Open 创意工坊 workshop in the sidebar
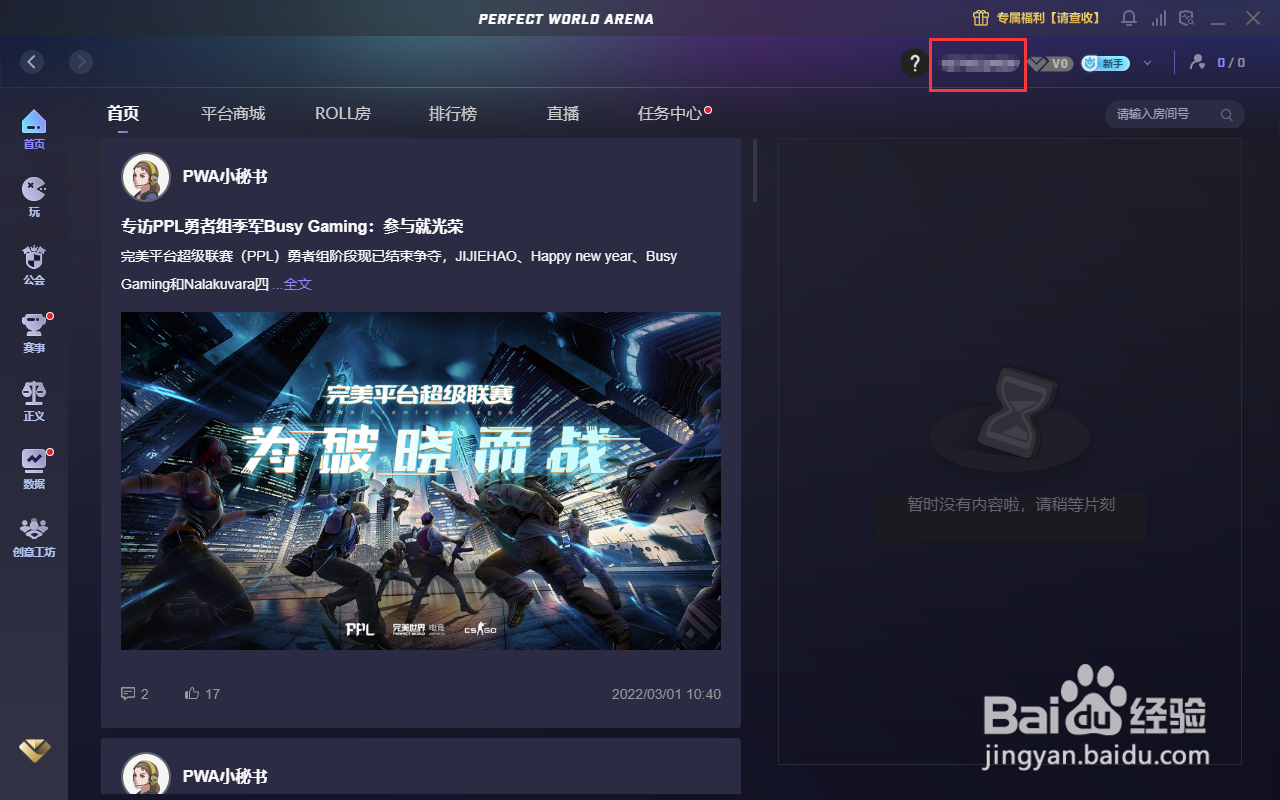Image resolution: width=1280 pixels, height=800 pixels. point(34,538)
